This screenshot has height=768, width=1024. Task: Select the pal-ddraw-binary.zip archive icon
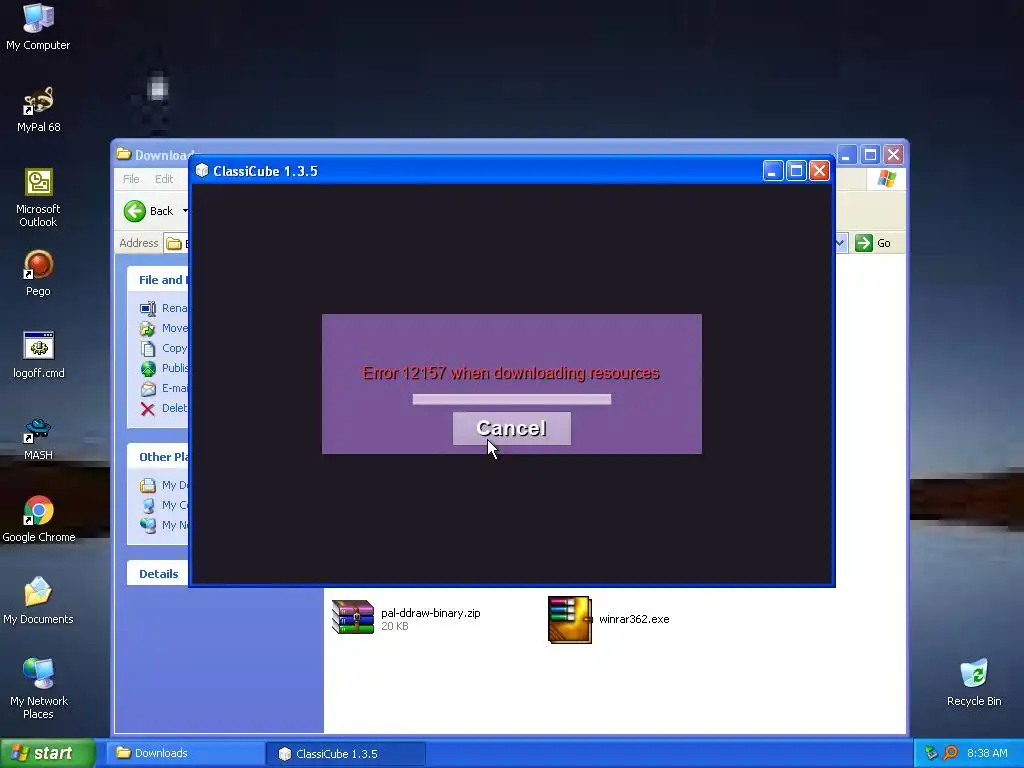(x=353, y=617)
